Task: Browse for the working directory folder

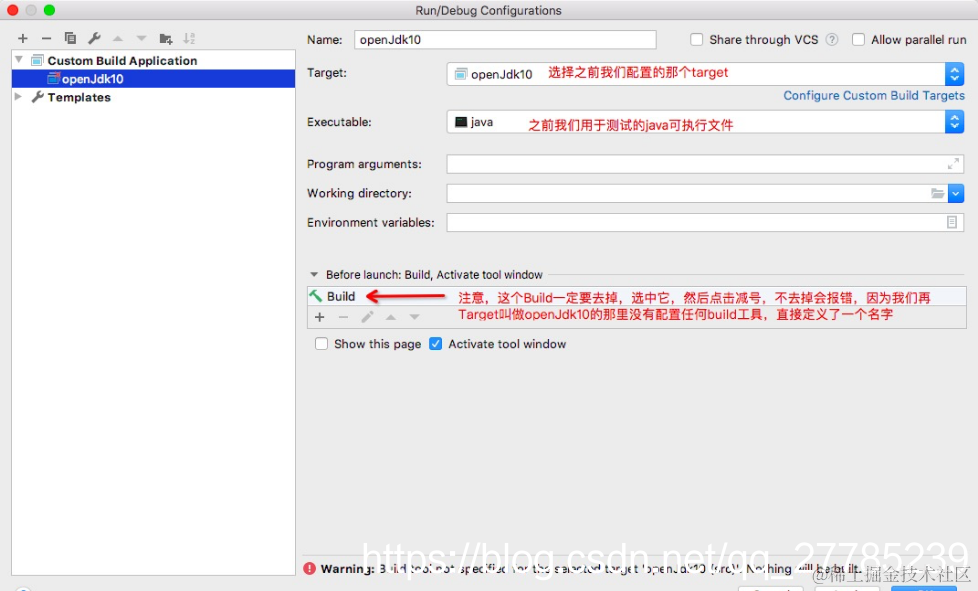Action: 937,193
